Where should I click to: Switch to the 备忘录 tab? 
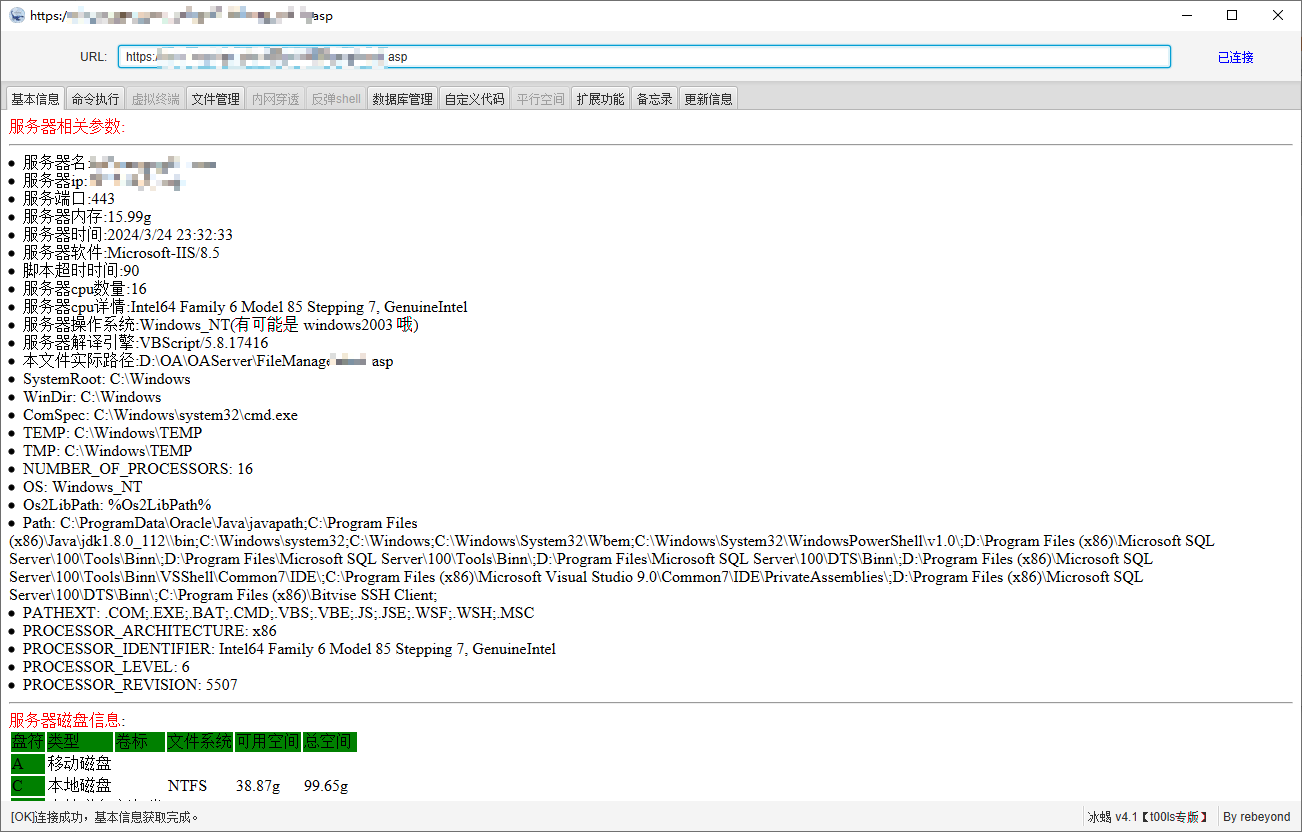(x=654, y=99)
